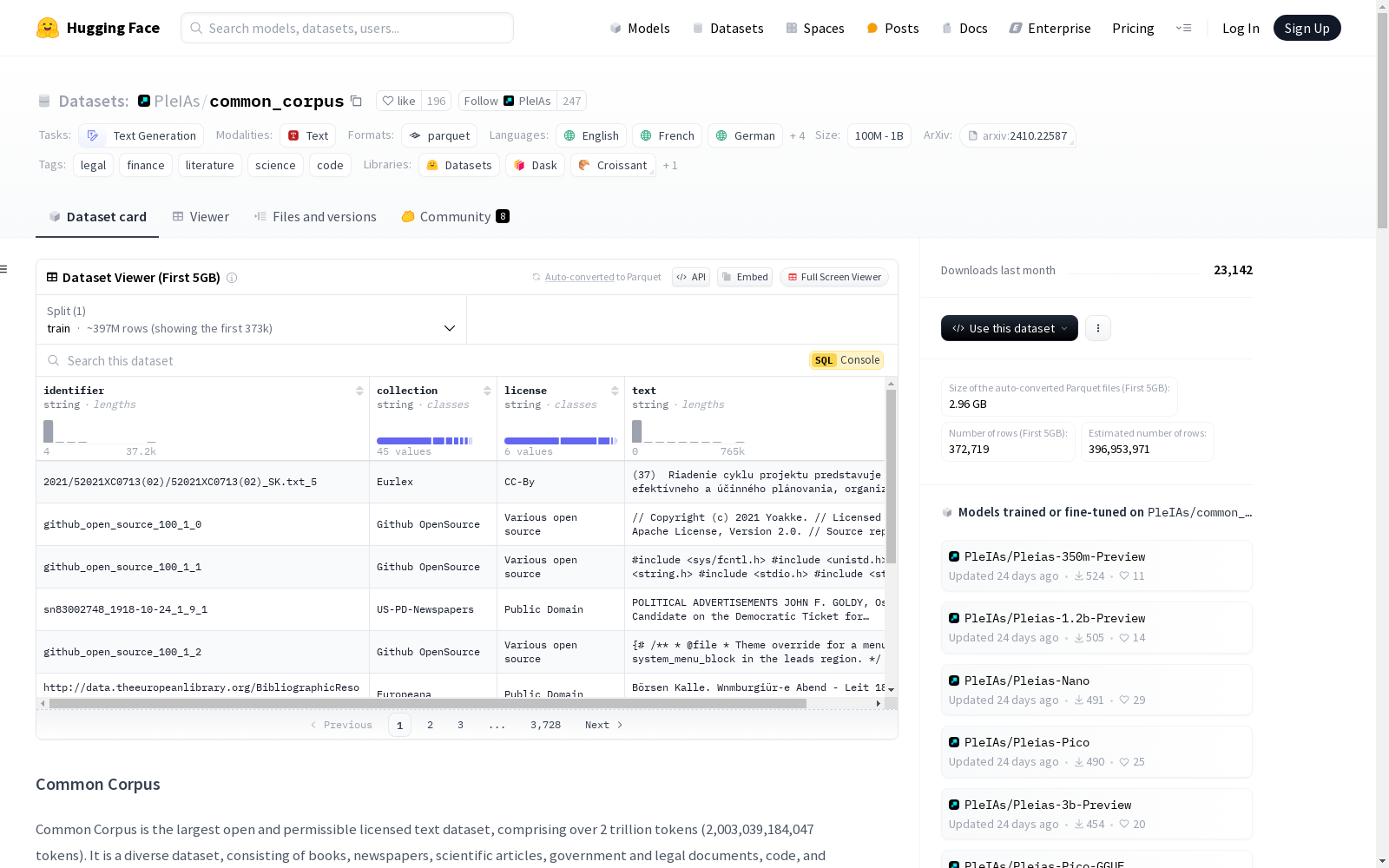This screenshot has height=868, width=1389.
Task: Click the Log In link
Action: pos(1241,28)
